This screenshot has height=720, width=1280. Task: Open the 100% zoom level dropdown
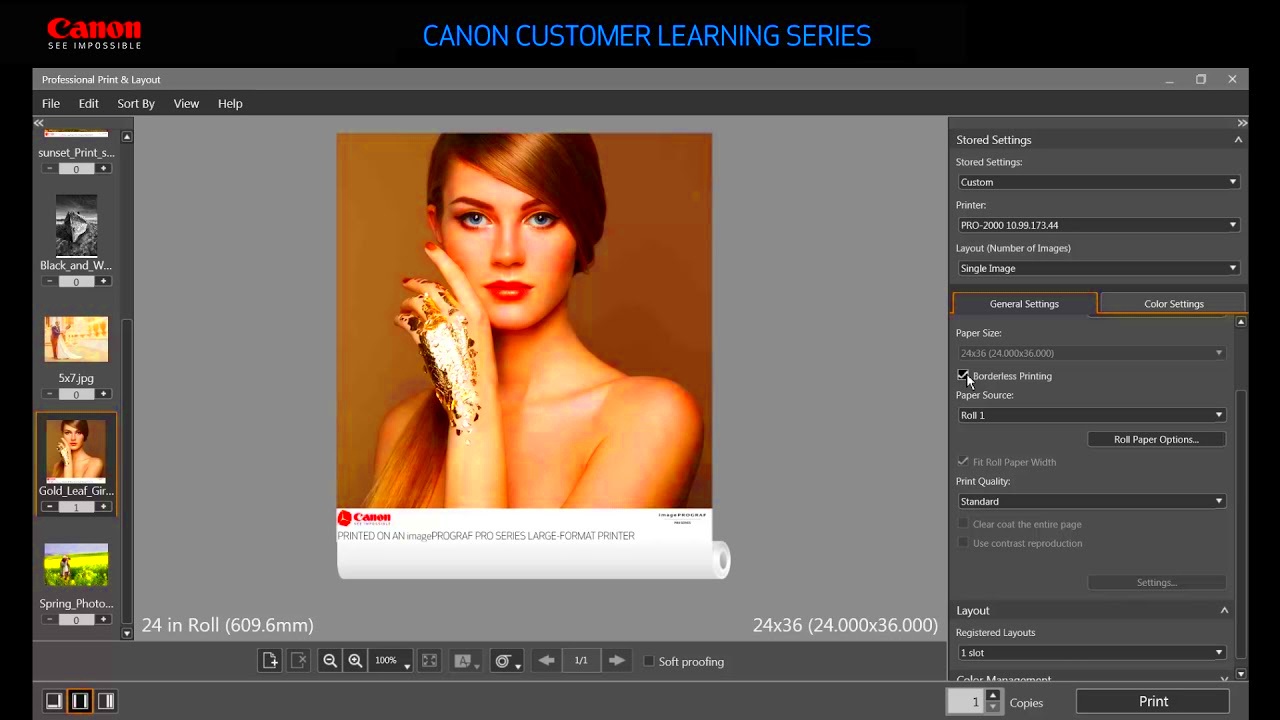click(392, 661)
